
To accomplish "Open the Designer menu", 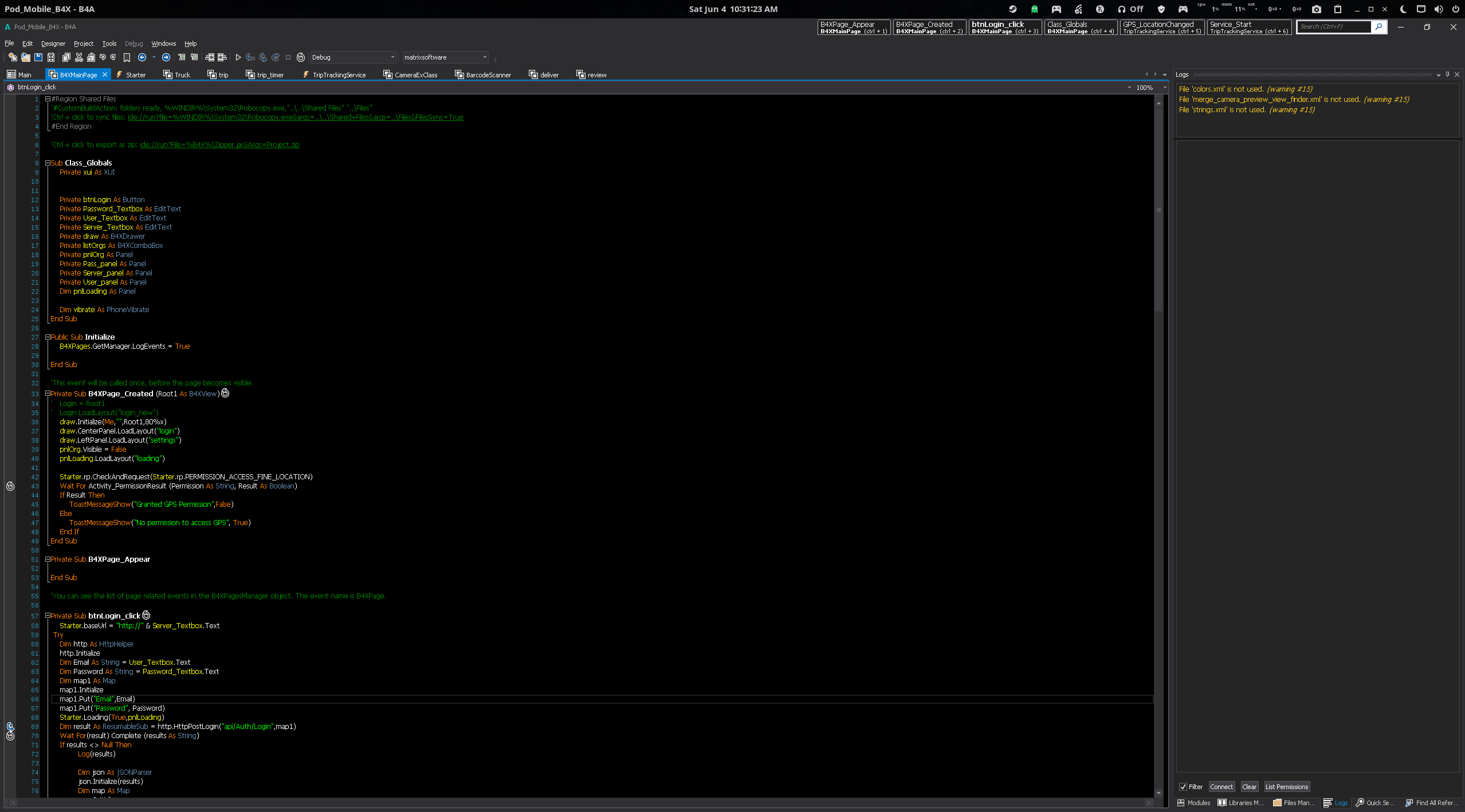I will [x=53, y=44].
